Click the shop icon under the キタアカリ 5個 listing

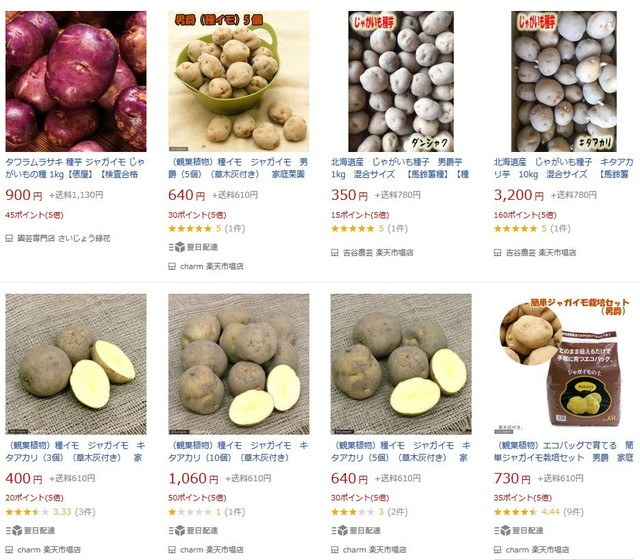335,550
